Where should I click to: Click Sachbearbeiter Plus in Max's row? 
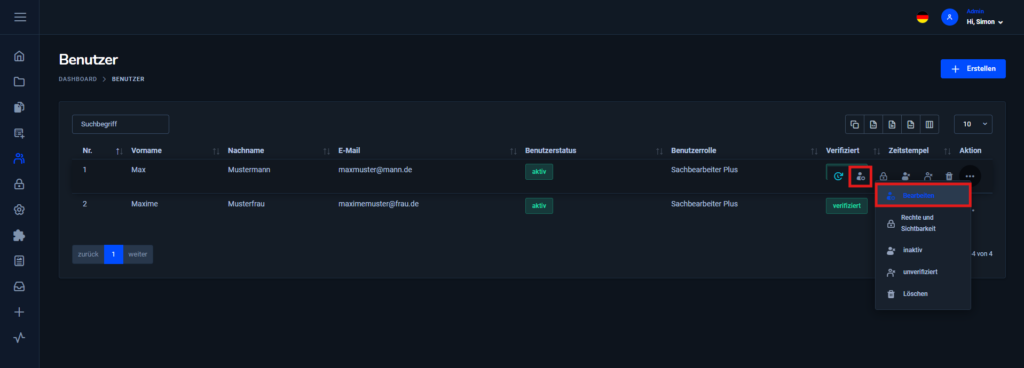[x=704, y=170]
